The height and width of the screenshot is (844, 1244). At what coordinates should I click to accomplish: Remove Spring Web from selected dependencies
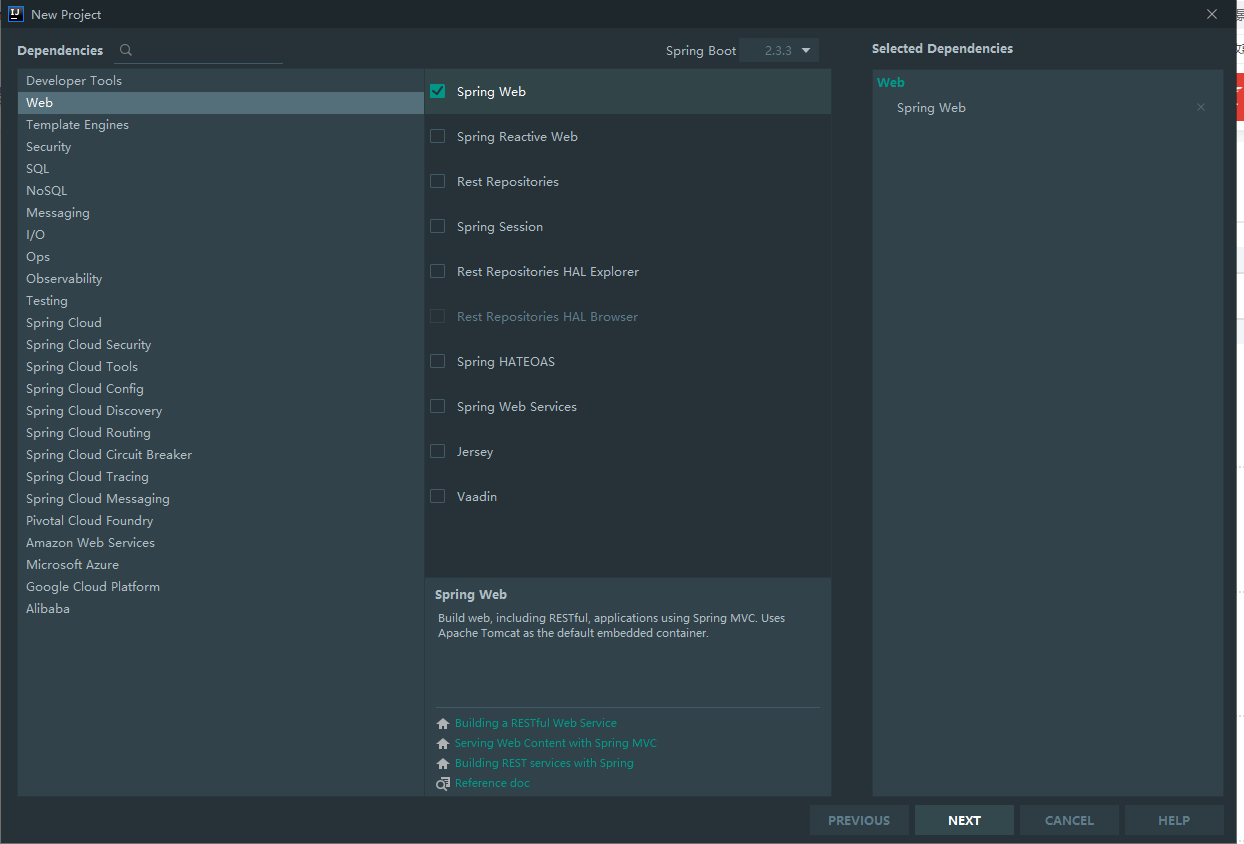tap(1201, 107)
